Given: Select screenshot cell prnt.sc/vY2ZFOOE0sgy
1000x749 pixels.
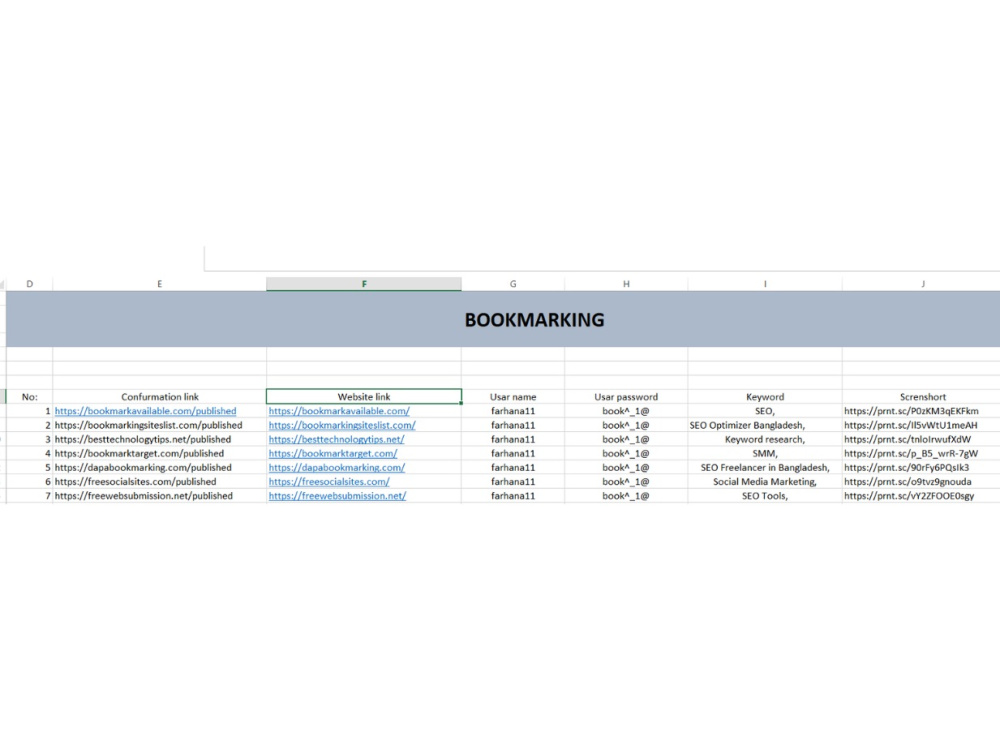Looking at the screenshot, I should [921, 496].
